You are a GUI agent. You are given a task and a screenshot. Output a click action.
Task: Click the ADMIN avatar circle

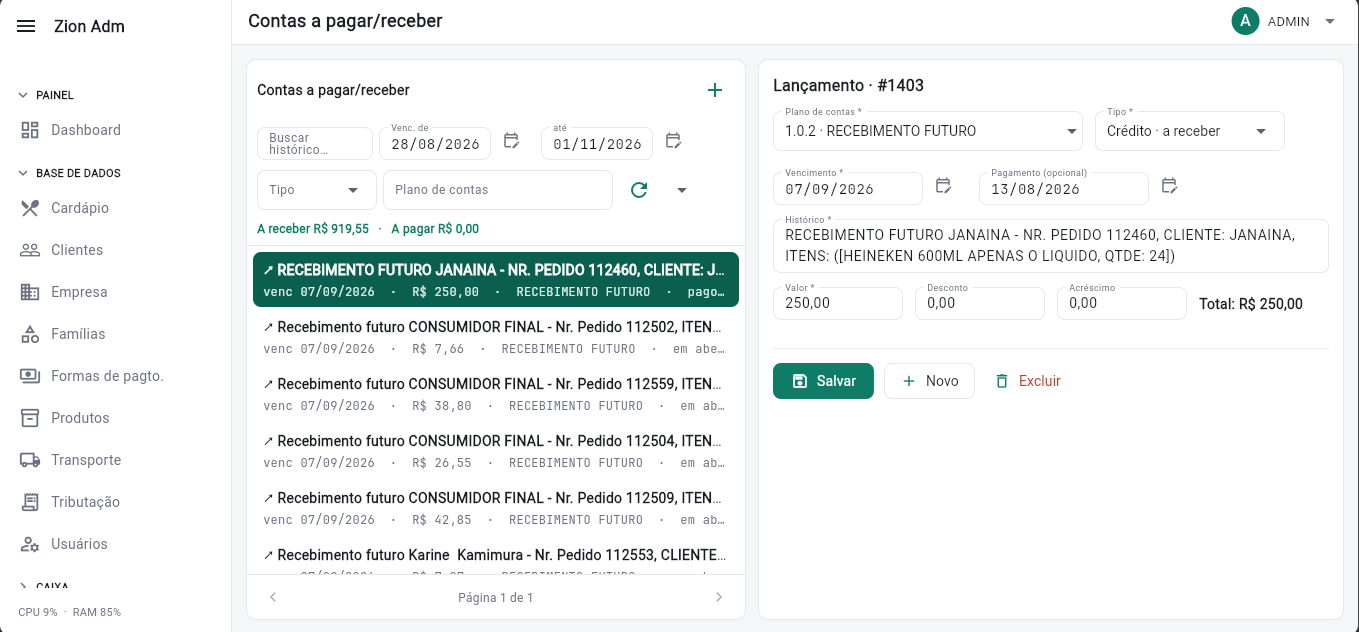(x=1245, y=21)
